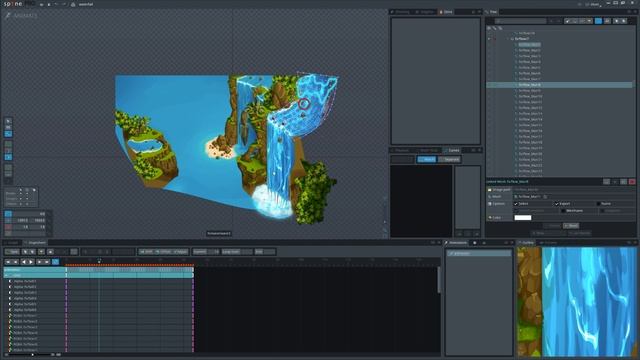Toggle the blue loop playback button
This screenshot has width=640, height=360.
tap(56, 262)
